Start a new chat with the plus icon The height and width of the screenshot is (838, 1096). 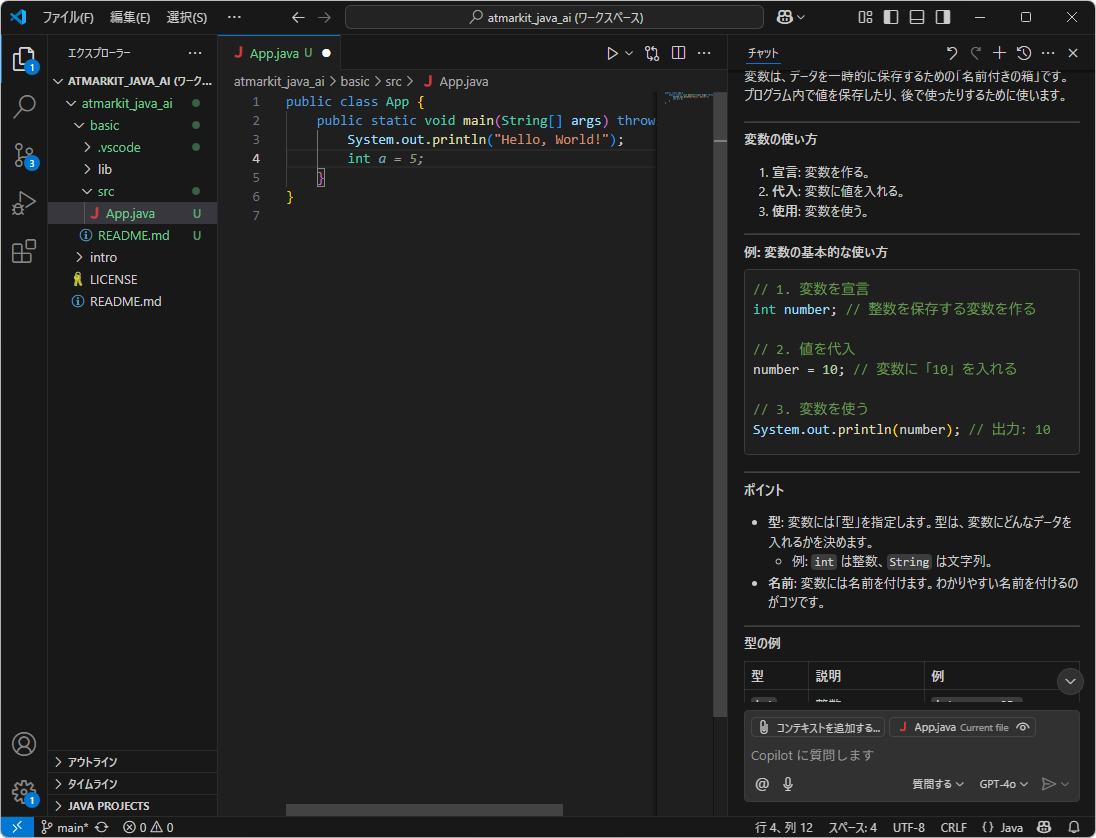pyautogui.click(x=997, y=52)
